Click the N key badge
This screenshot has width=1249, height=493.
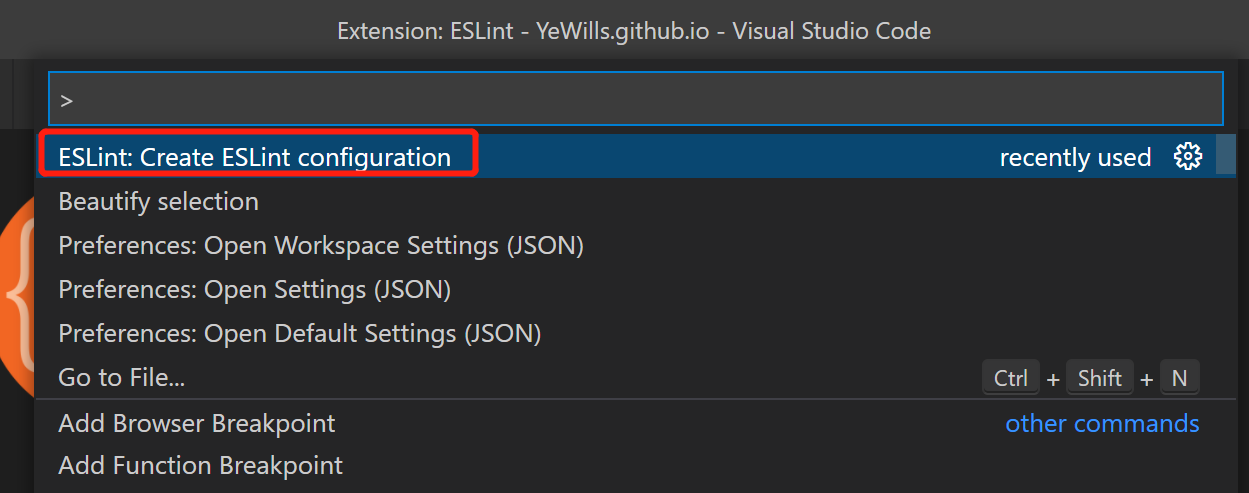(x=1179, y=378)
